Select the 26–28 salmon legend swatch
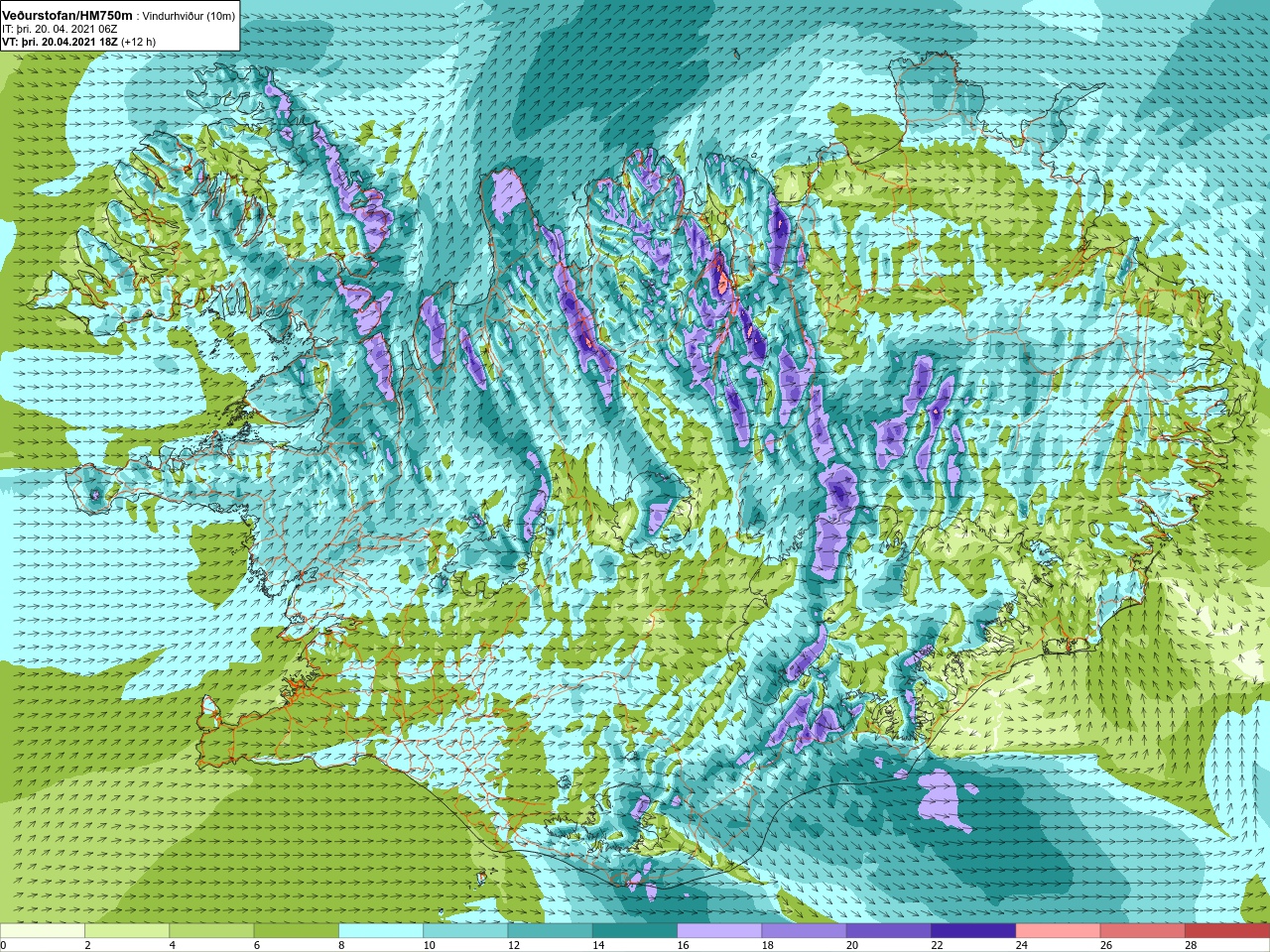Viewport: 1270px width, 952px height. tap(1142, 931)
